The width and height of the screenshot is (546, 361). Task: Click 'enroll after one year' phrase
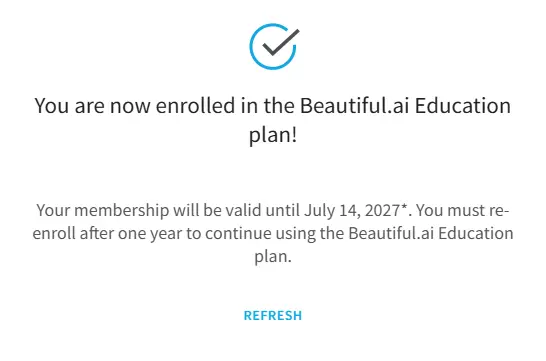(107, 233)
